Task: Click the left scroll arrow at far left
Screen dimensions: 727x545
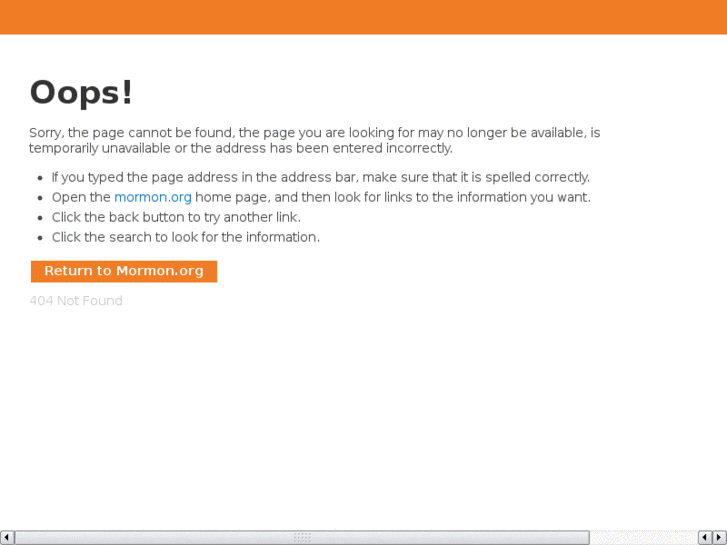Action: pos(7,538)
